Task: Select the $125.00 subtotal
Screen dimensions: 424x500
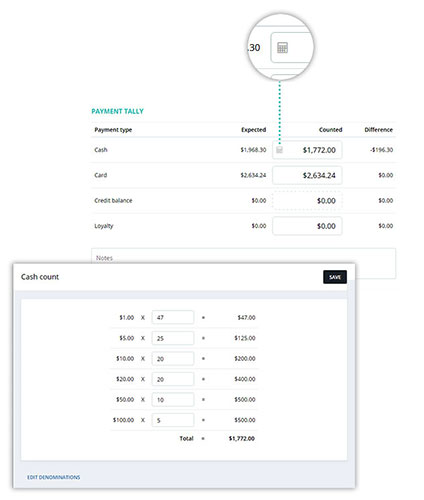Action: [245, 338]
